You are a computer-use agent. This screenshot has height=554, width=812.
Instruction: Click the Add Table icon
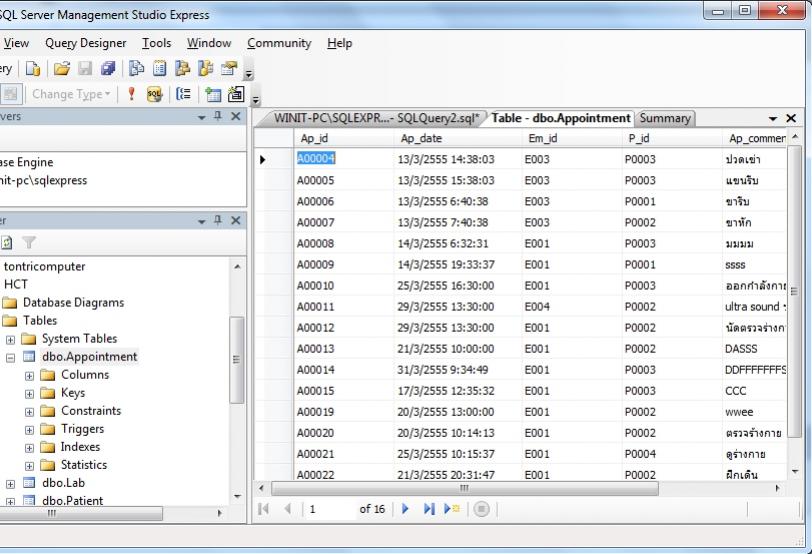(x=212, y=94)
